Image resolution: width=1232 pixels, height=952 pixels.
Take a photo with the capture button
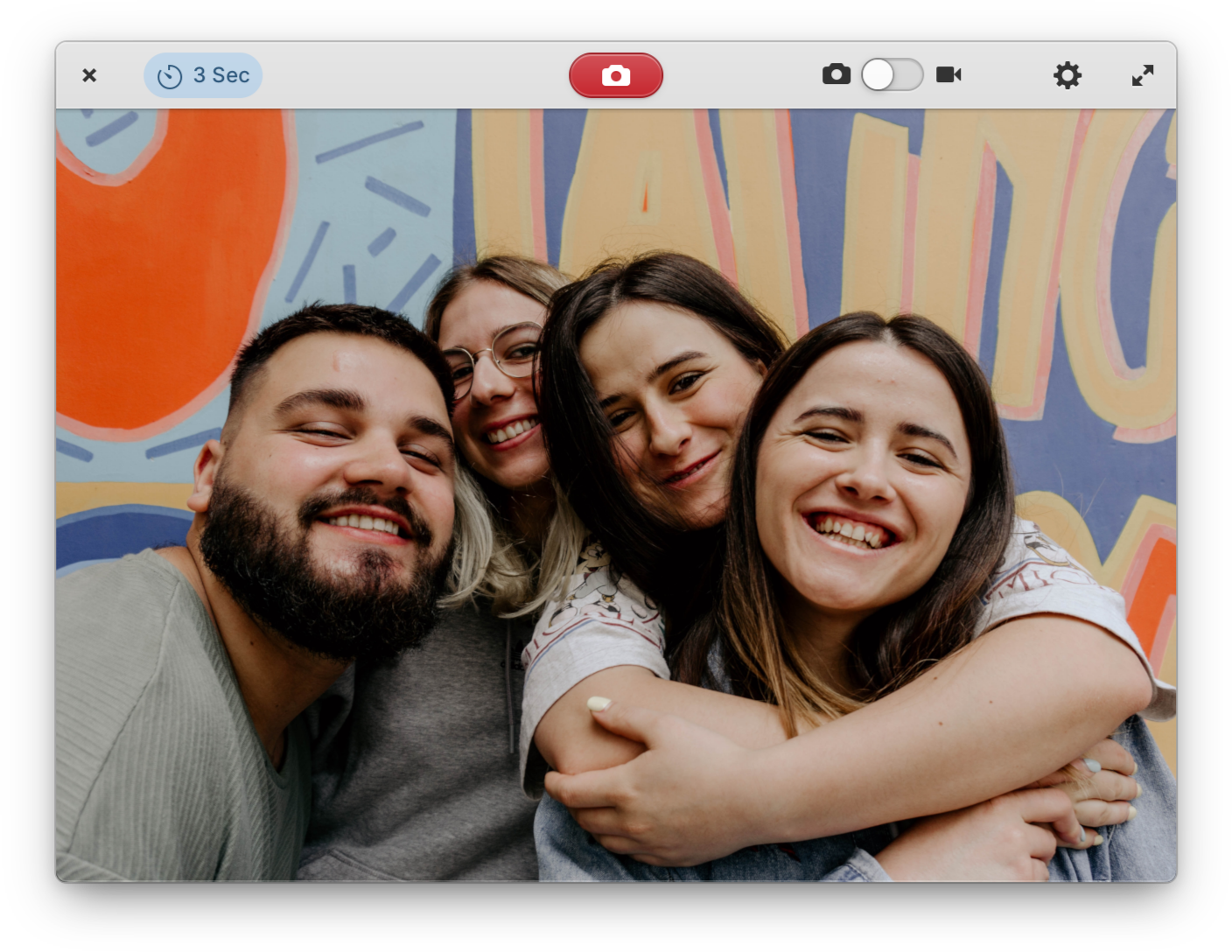point(616,75)
